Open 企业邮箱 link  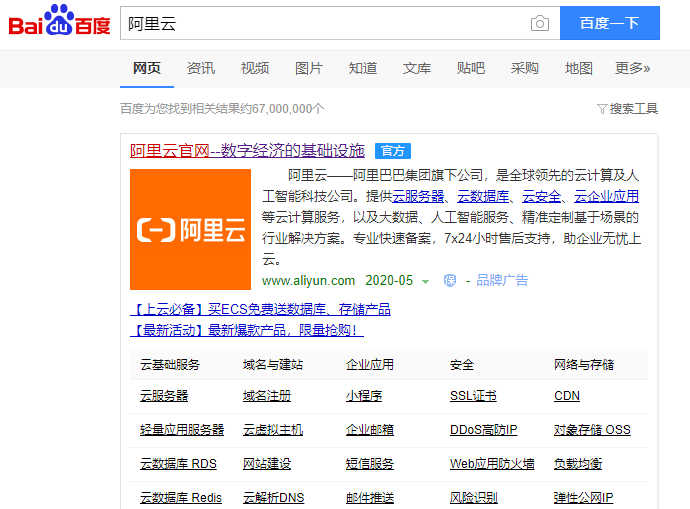tap(370, 430)
